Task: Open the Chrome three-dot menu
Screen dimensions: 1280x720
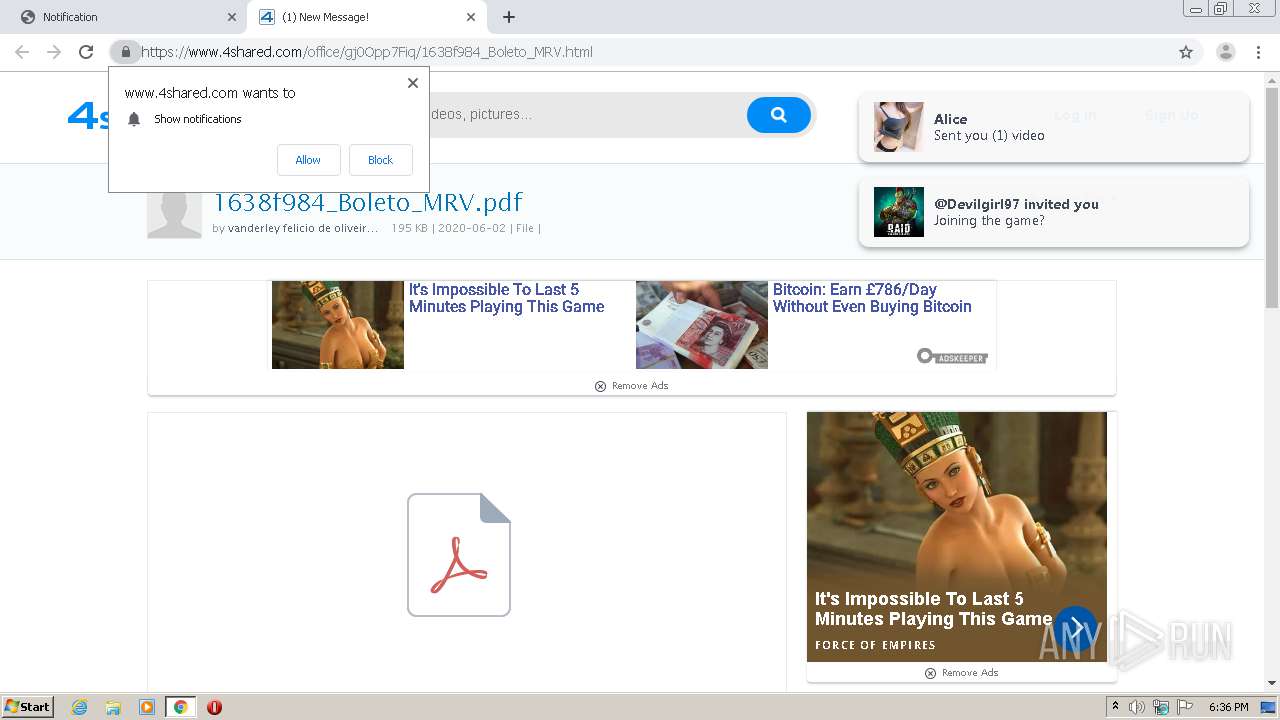Action: pyautogui.click(x=1258, y=52)
